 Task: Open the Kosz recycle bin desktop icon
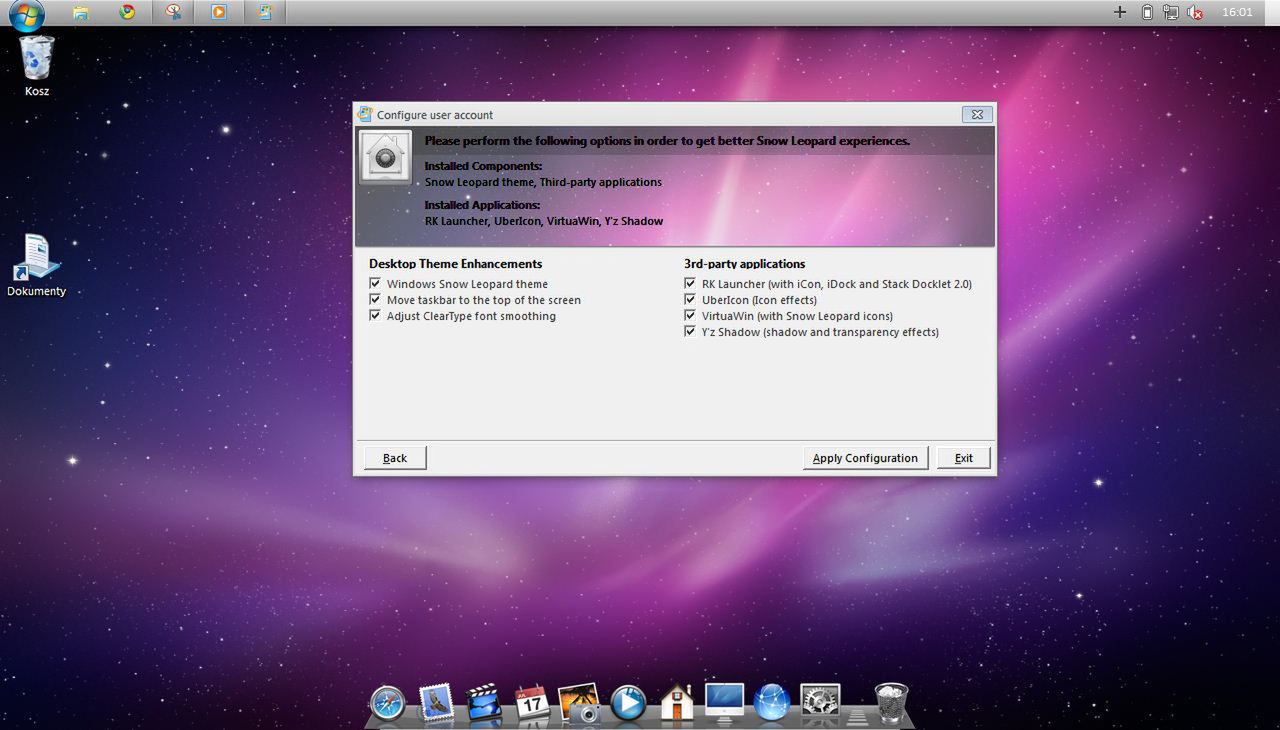[x=37, y=67]
